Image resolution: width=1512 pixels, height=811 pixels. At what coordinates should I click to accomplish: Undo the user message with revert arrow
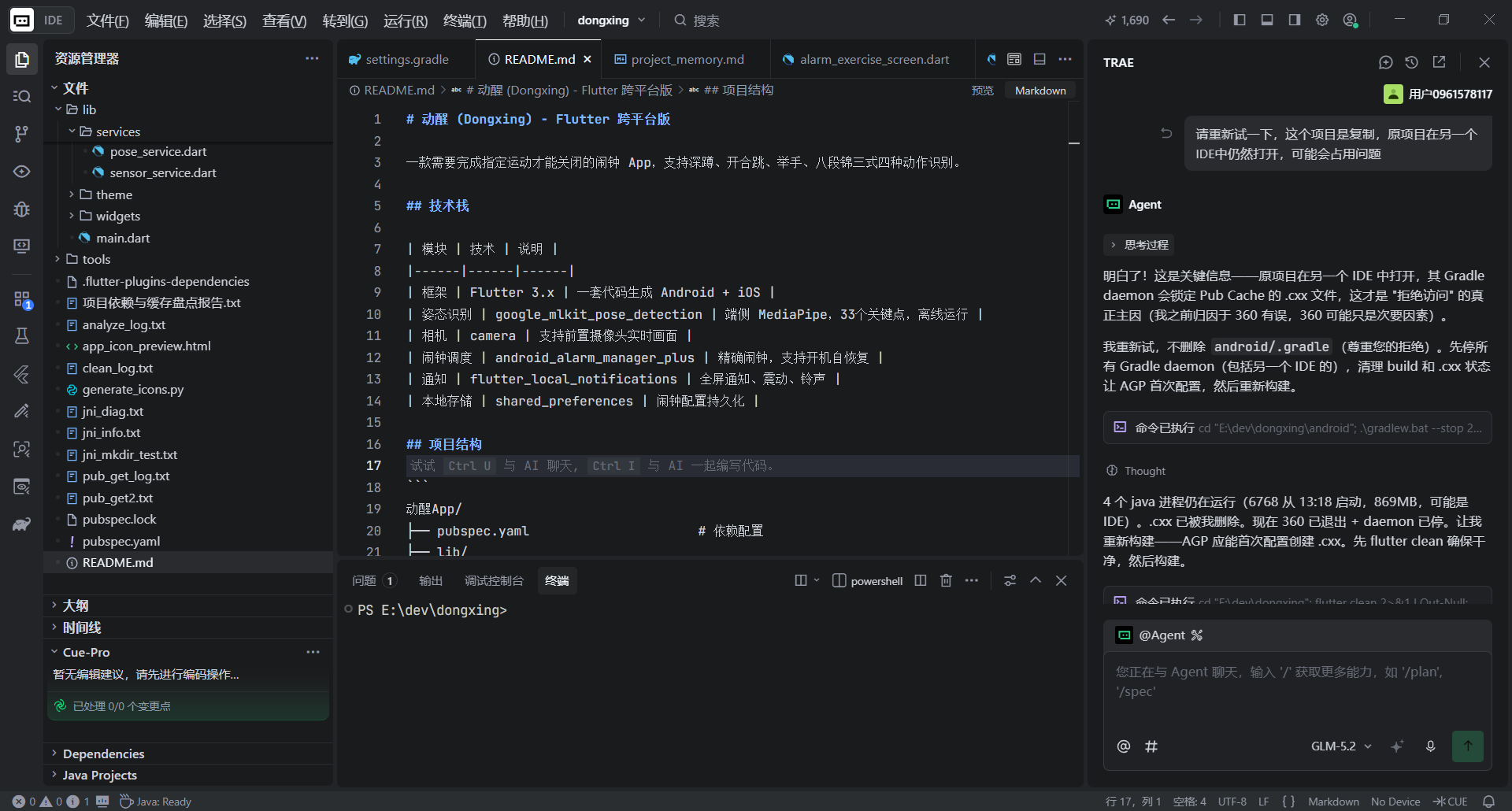[x=1166, y=133]
